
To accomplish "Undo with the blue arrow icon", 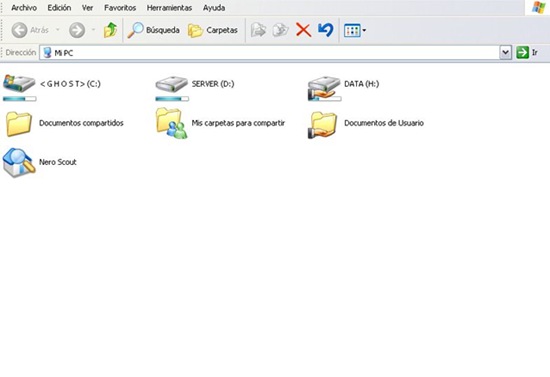I will 326,30.
